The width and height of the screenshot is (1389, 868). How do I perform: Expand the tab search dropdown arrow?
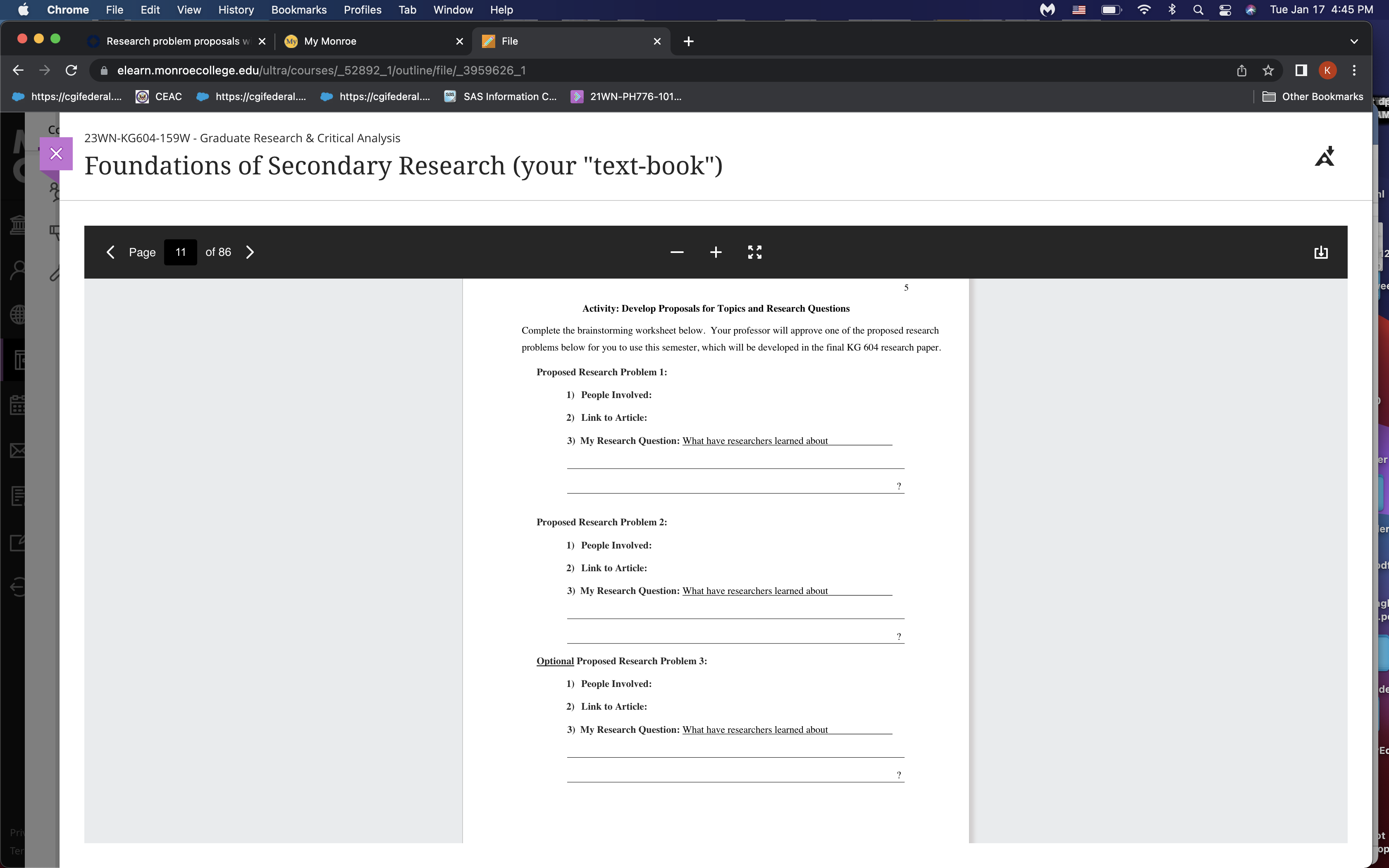(1354, 41)
